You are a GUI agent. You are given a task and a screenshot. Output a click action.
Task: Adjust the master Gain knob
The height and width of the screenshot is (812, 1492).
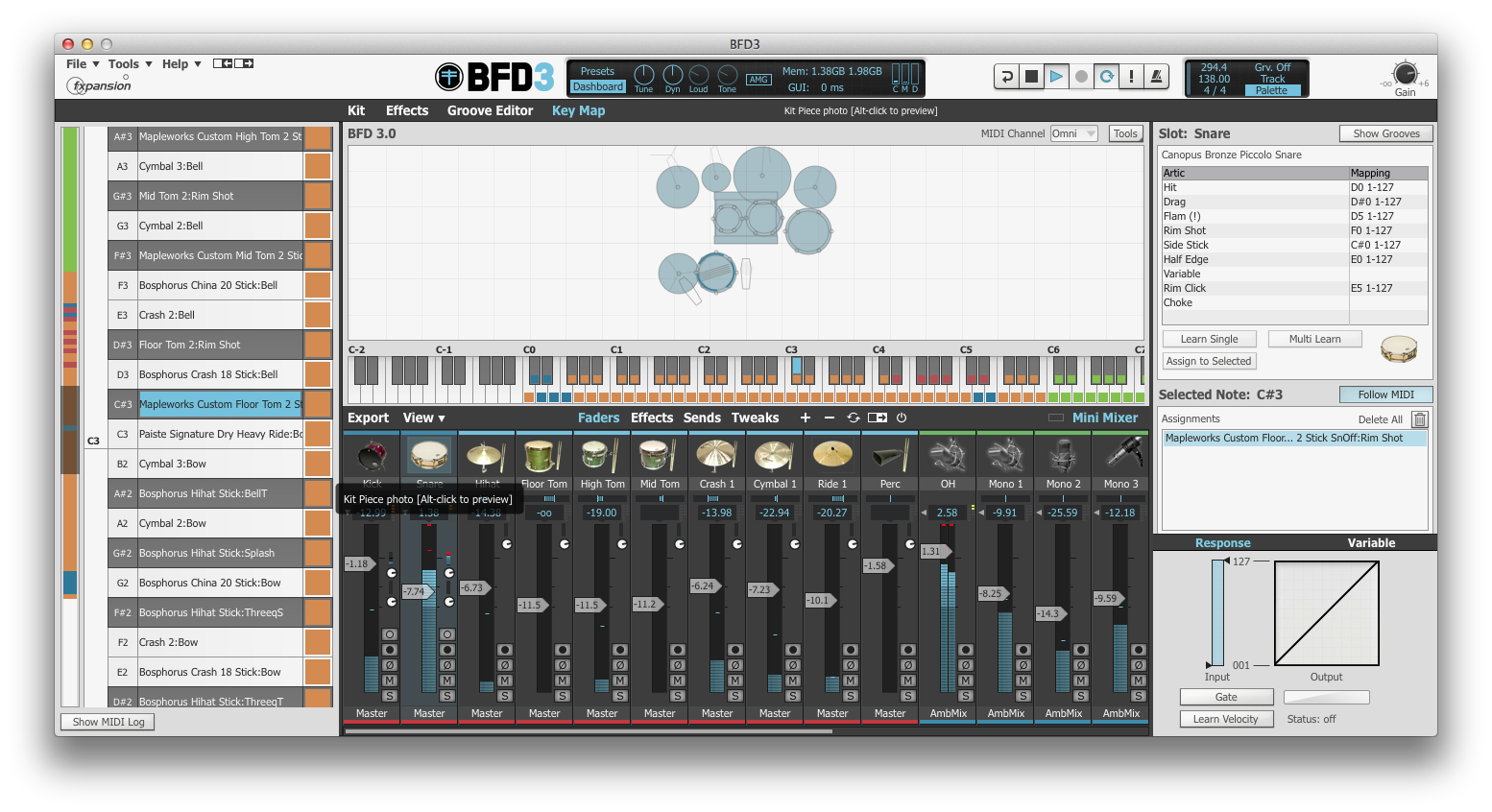click(1405, 74)
